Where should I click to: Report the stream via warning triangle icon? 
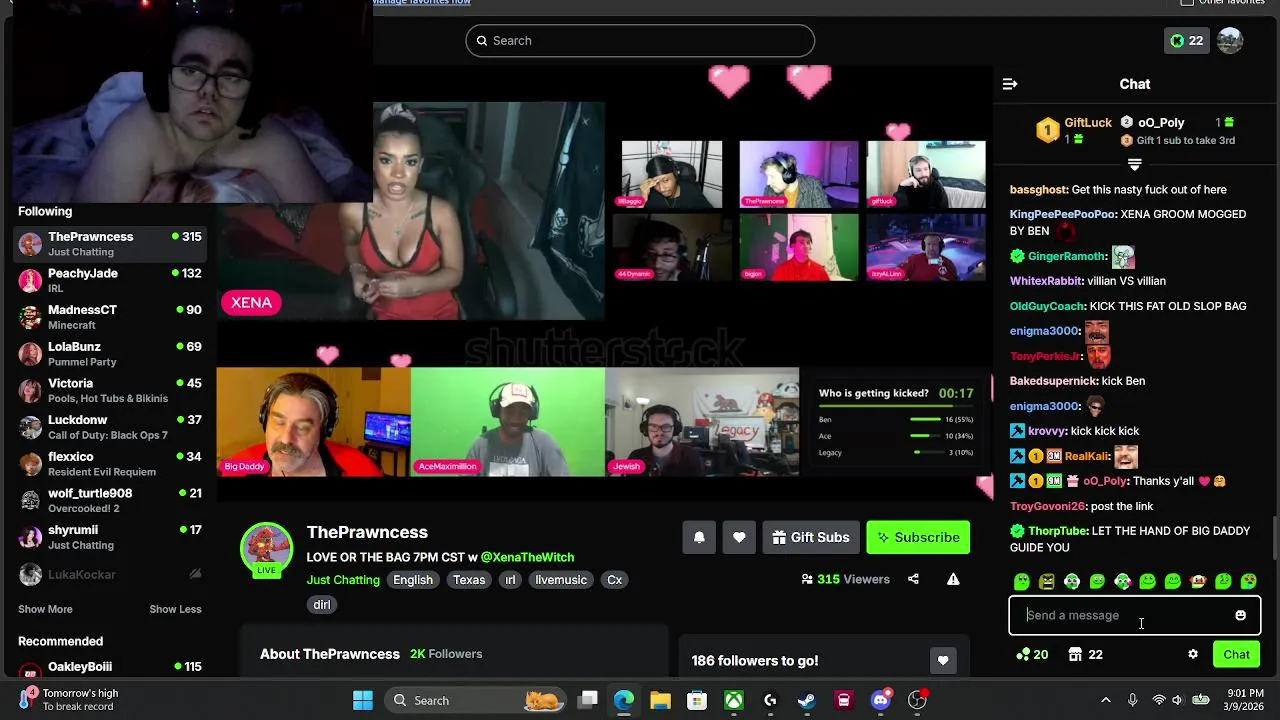(953, 579)
